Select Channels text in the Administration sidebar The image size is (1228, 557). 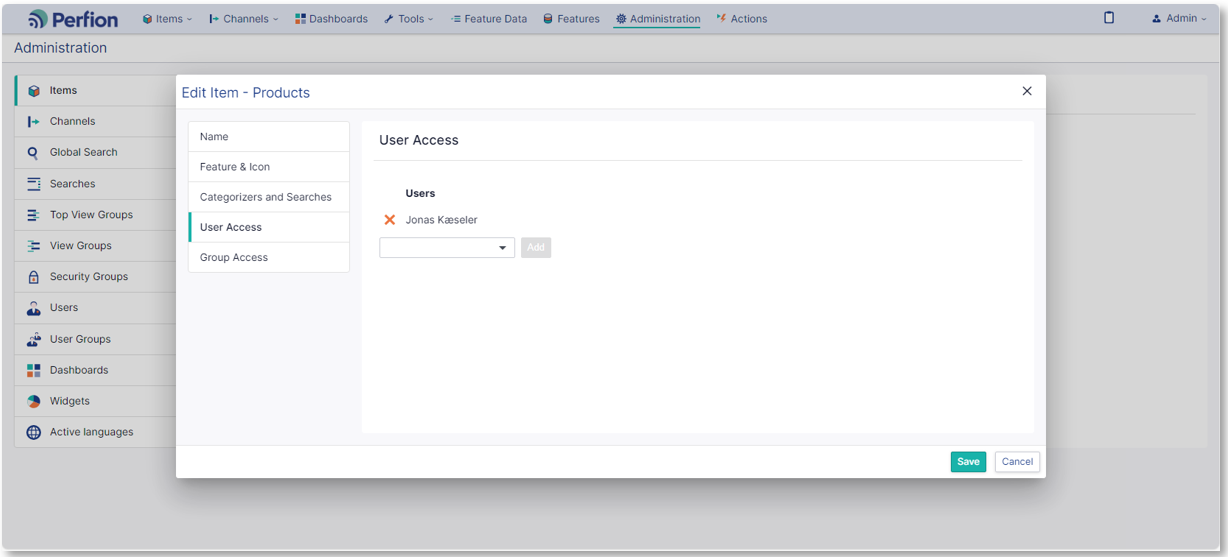(x=73, y=121)
